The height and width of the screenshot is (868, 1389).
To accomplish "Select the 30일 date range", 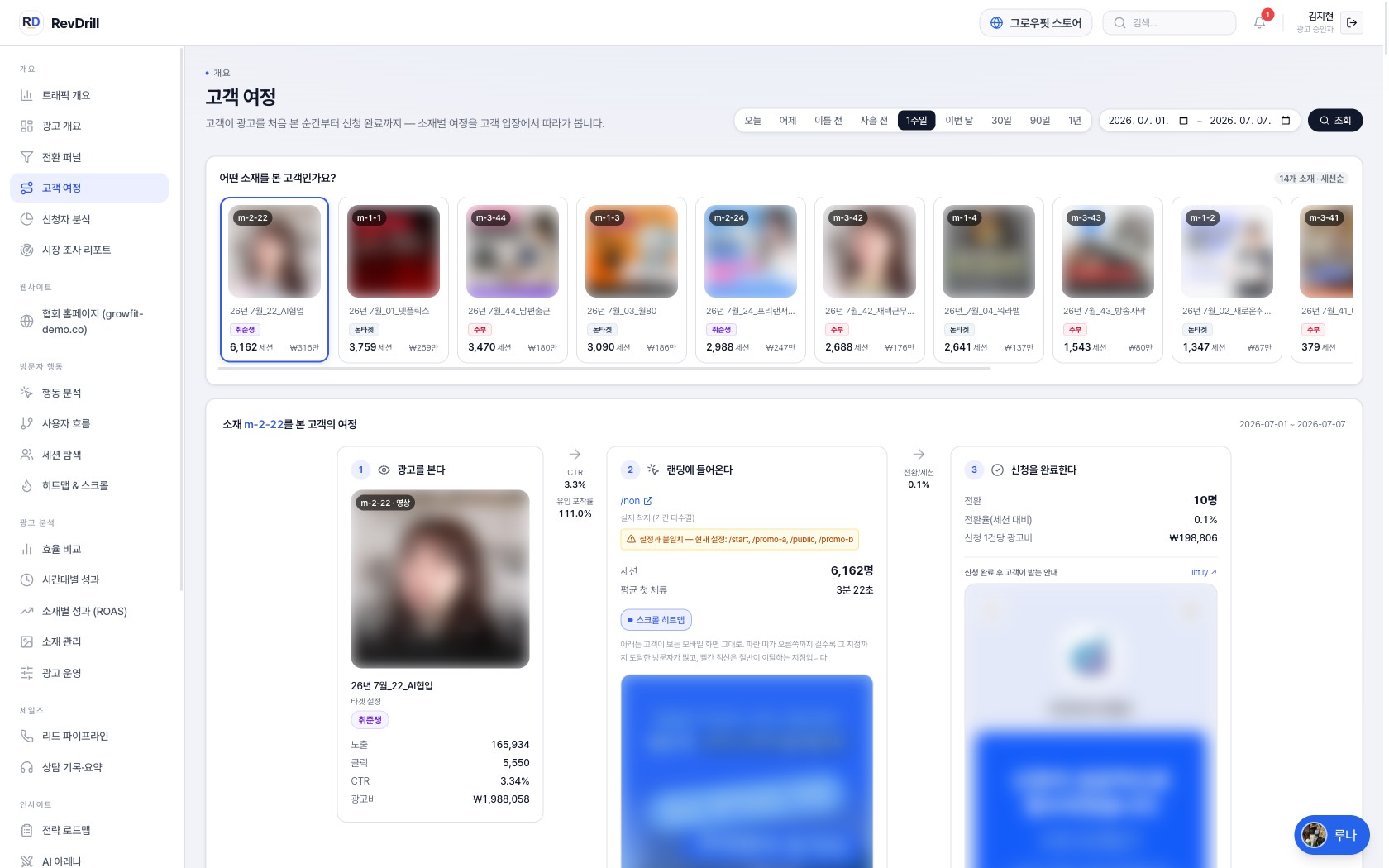I will 1001,121.
